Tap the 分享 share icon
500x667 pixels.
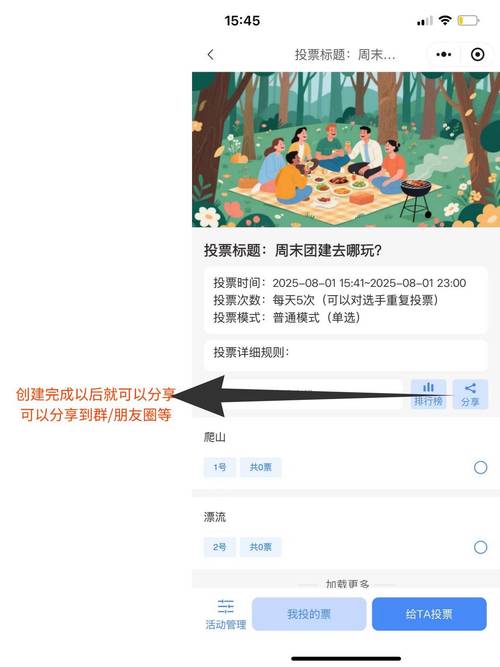click(470, 394)
